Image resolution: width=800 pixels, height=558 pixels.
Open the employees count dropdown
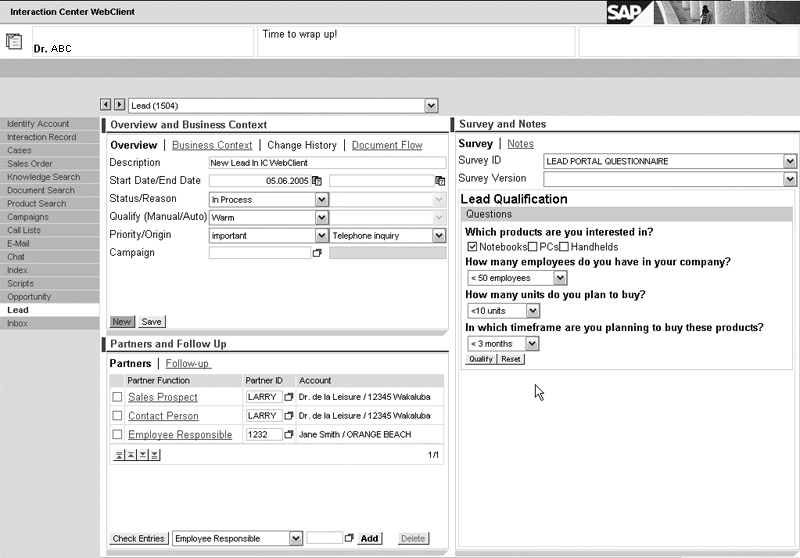(x=560, y=278)
